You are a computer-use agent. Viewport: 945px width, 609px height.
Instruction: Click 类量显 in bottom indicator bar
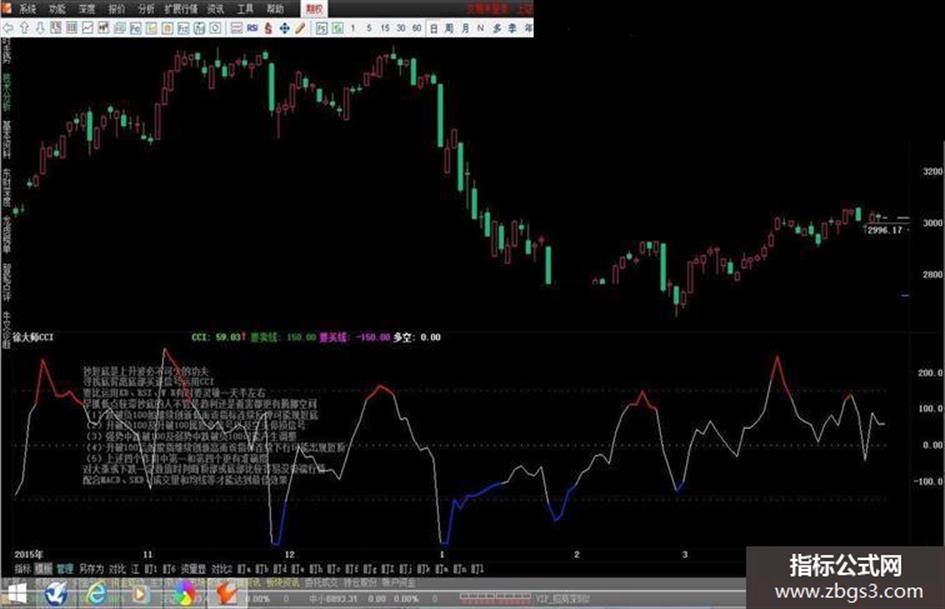pyautogui.click(x=193, y=569)
